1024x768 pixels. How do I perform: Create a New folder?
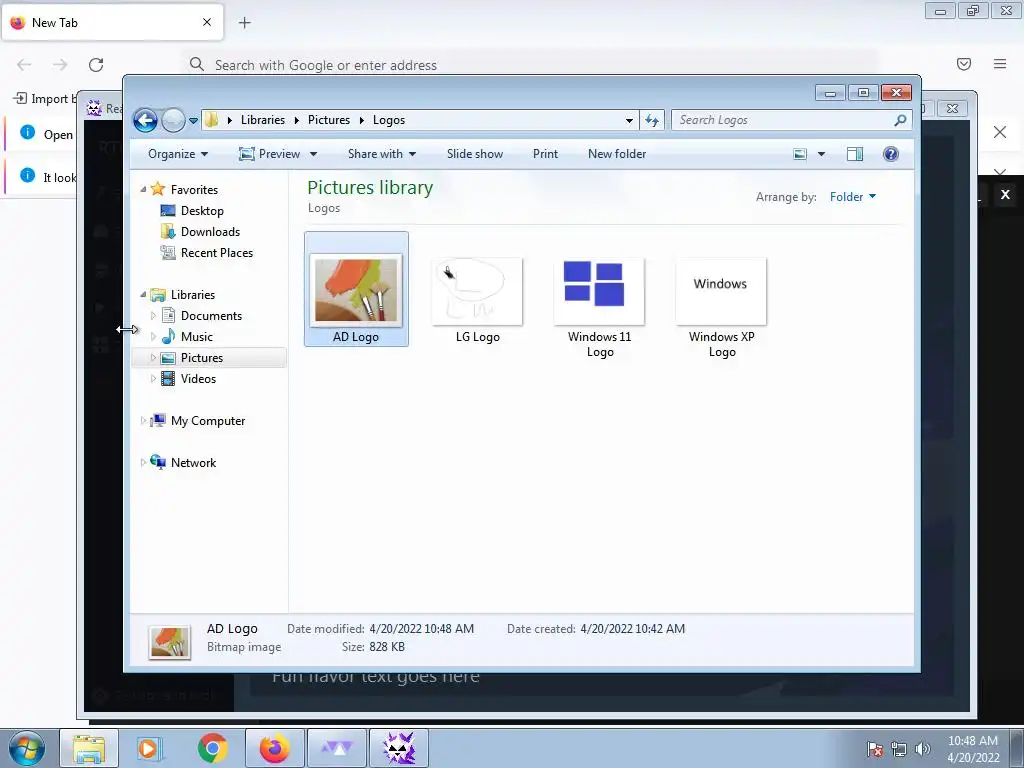[617, 154]
